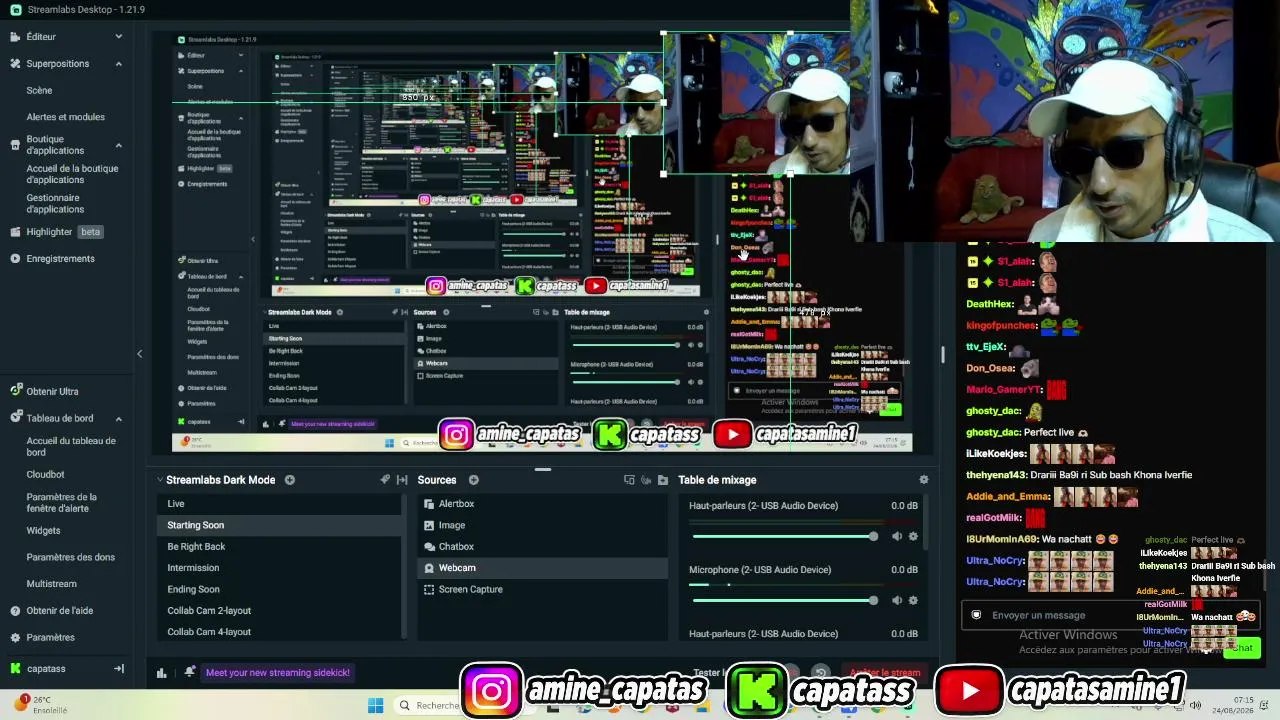Click Obtenir de l'aide link
The width and height of the screenshot is (1280, 720).
(x=59, y=611)
